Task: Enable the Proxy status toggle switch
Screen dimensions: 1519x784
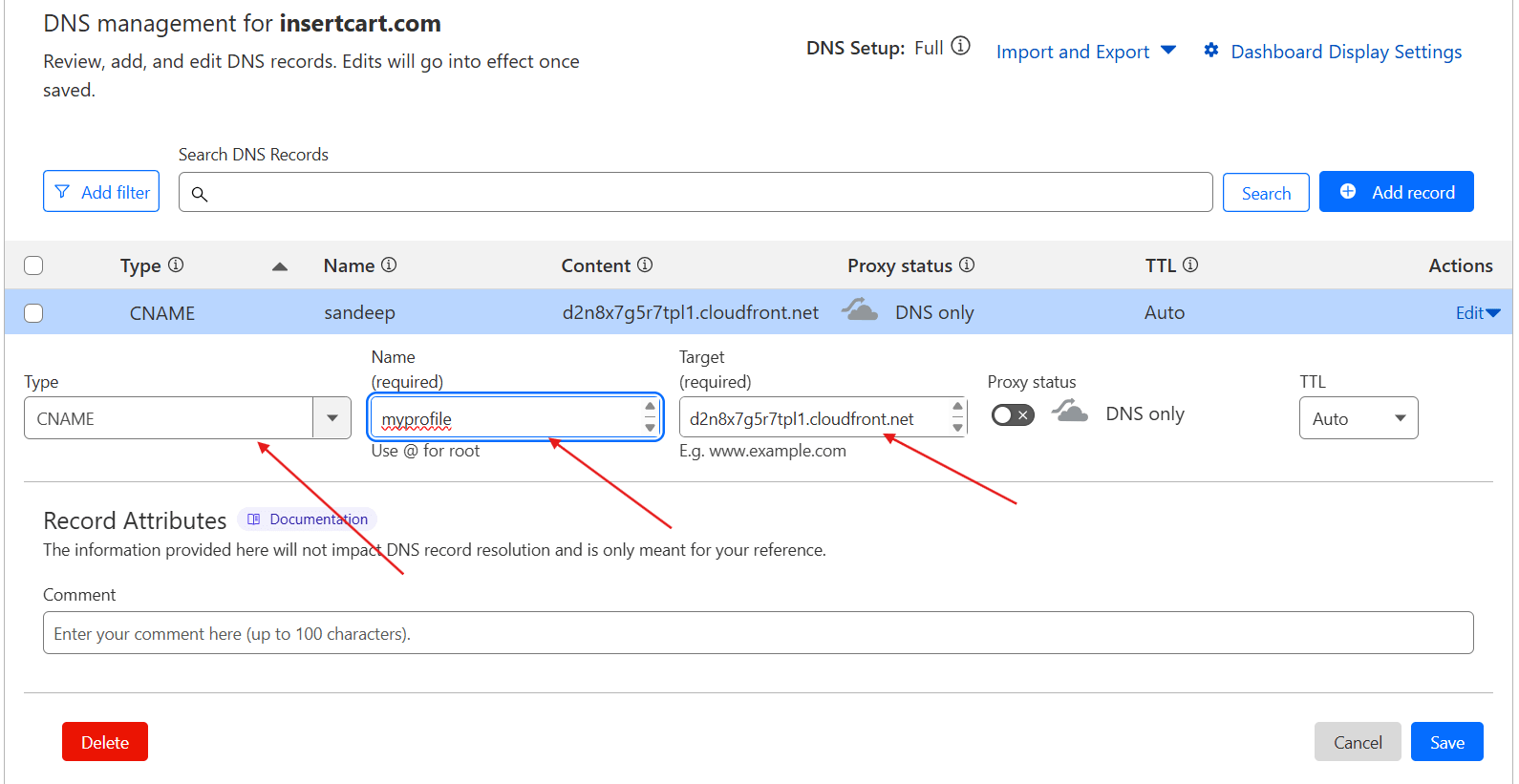Action: click(x=1013, y=414)
